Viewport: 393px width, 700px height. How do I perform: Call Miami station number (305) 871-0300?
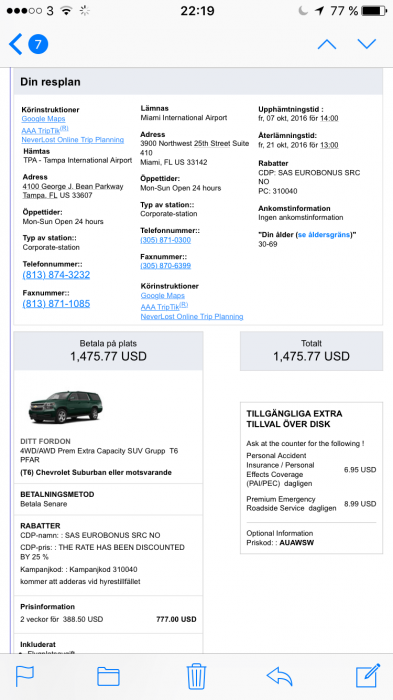(x=166, y=240)
